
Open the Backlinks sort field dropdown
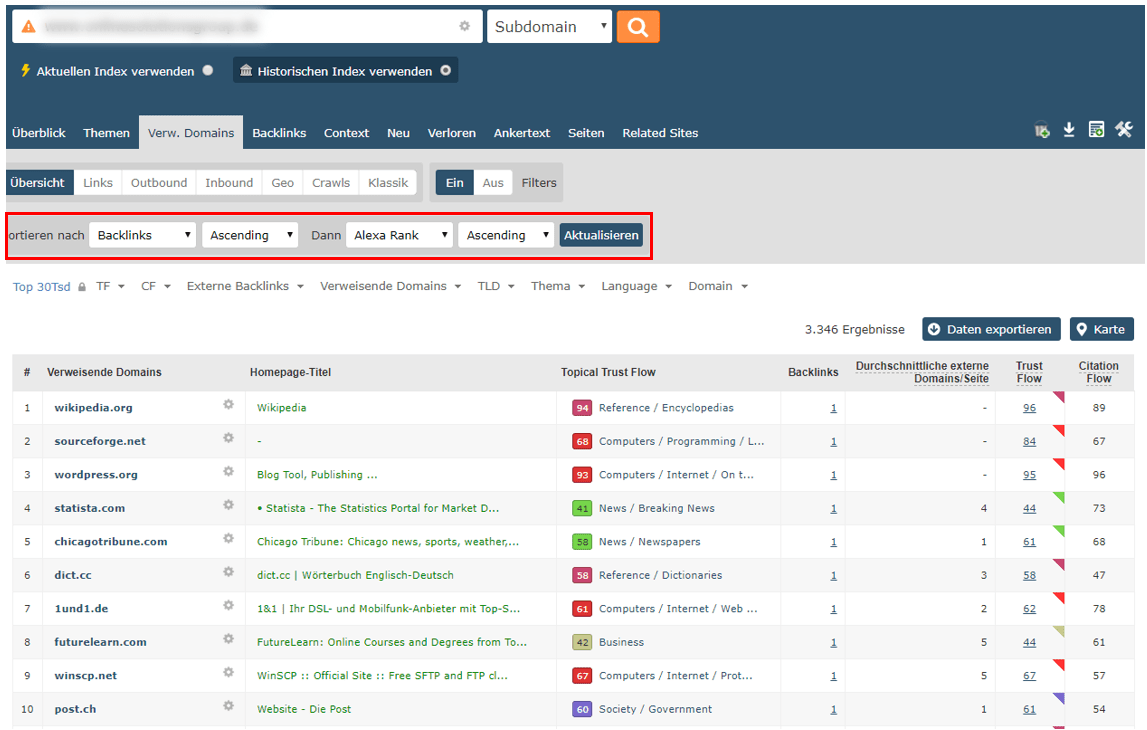143,235
